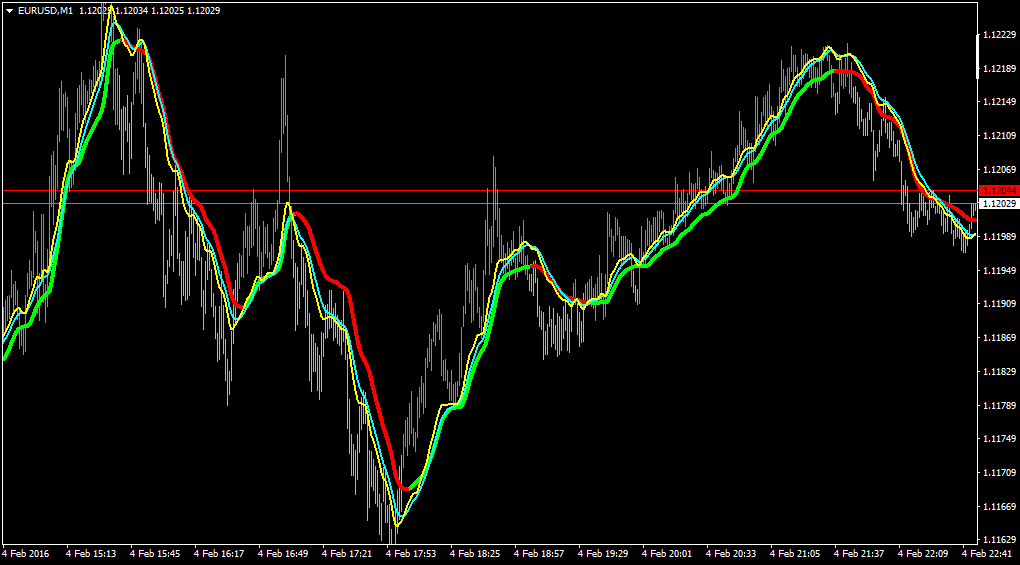The image size is (1020, 565).
Task: Select the 4 Feb 20:01 time label
Action: pyautogui.click(x=667, y=553)
